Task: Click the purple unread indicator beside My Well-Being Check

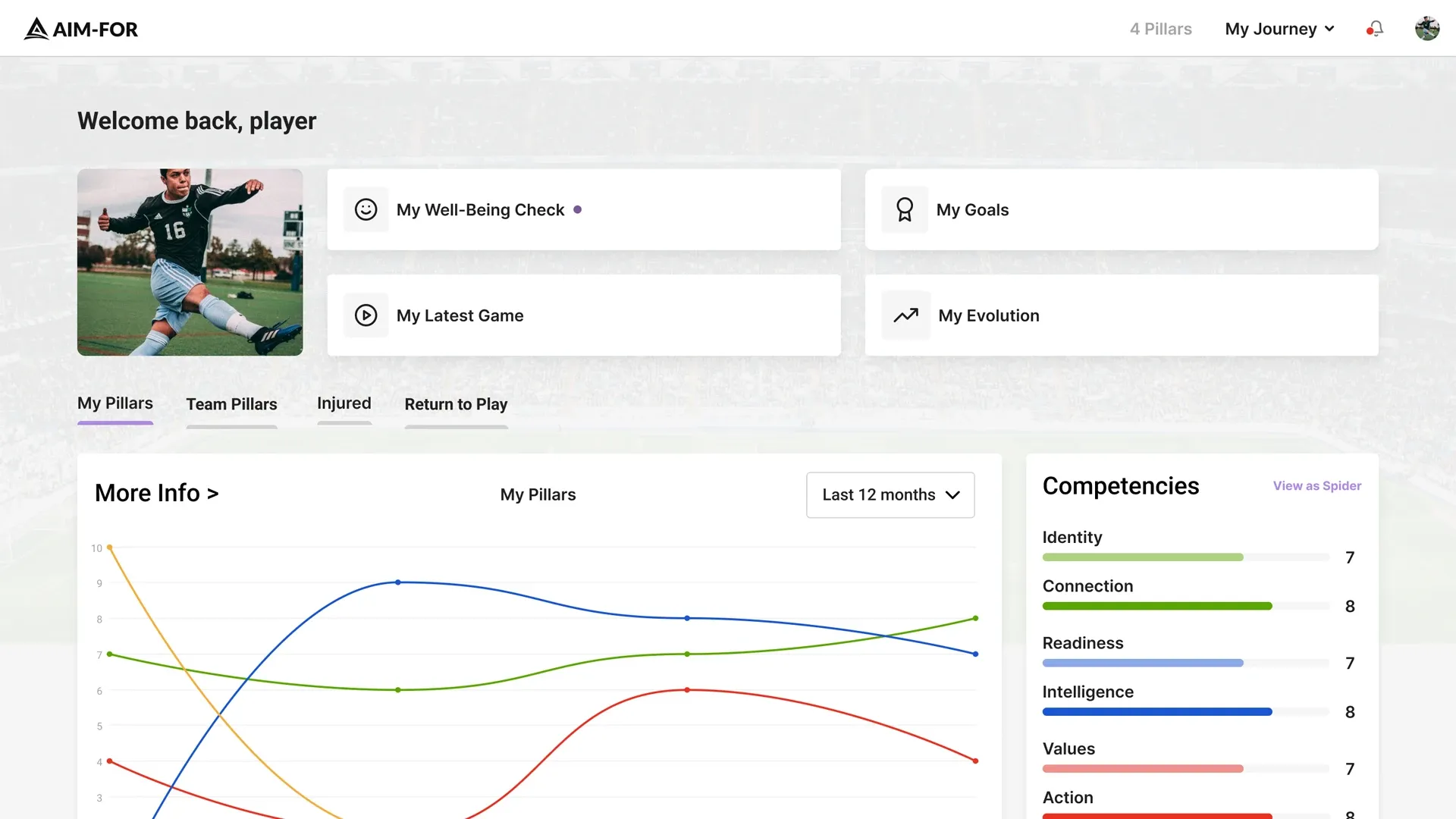Action: [x=579, y=209]
